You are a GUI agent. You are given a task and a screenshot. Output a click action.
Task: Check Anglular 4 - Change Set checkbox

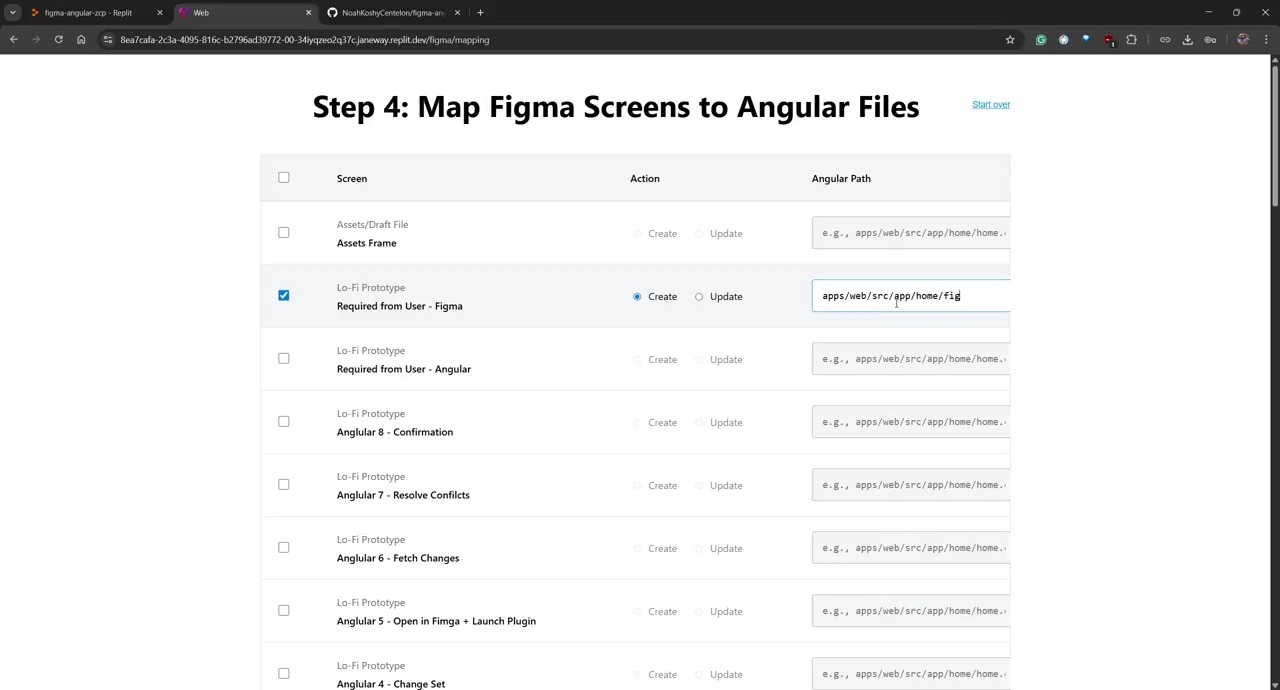click(x=284, y=674)
